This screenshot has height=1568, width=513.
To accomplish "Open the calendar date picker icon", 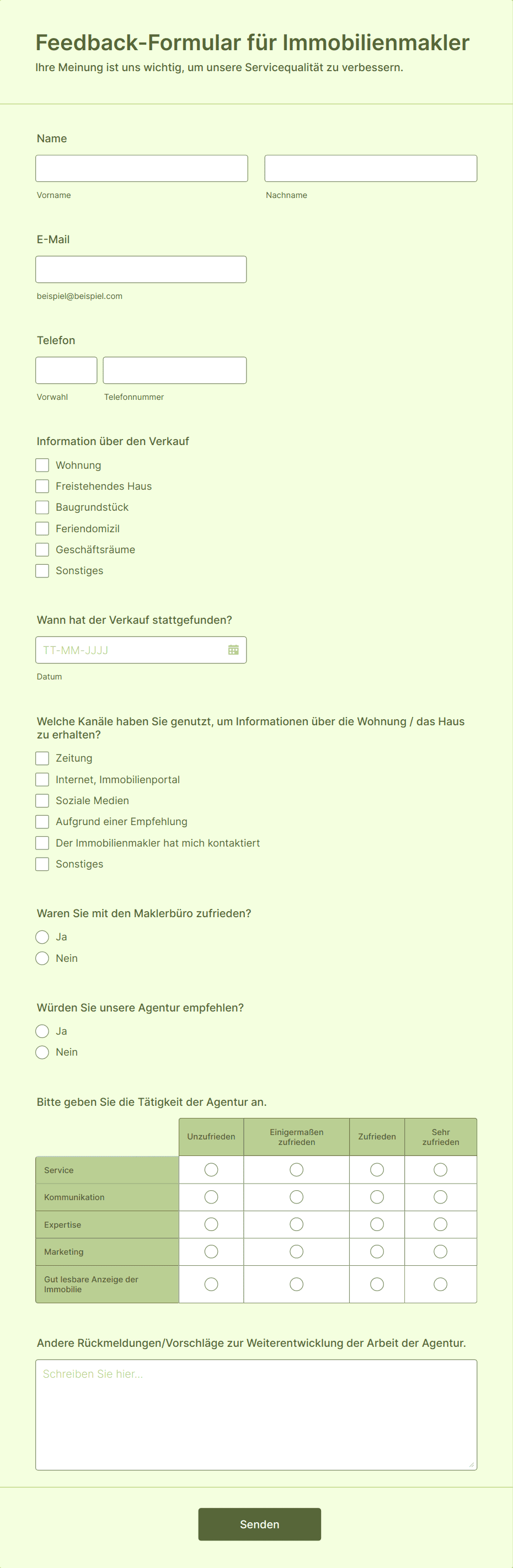I will tap(233, 650).
